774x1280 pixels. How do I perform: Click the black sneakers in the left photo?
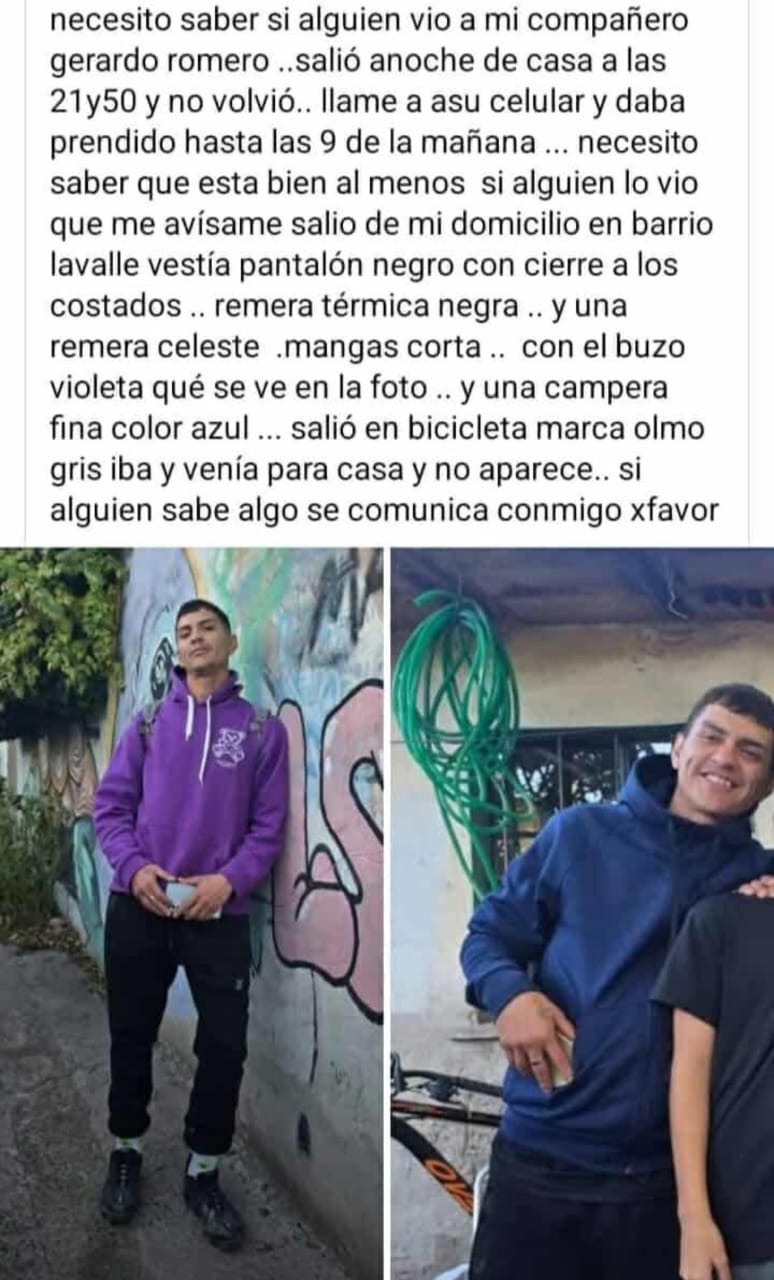click(x=170, y=1192)
